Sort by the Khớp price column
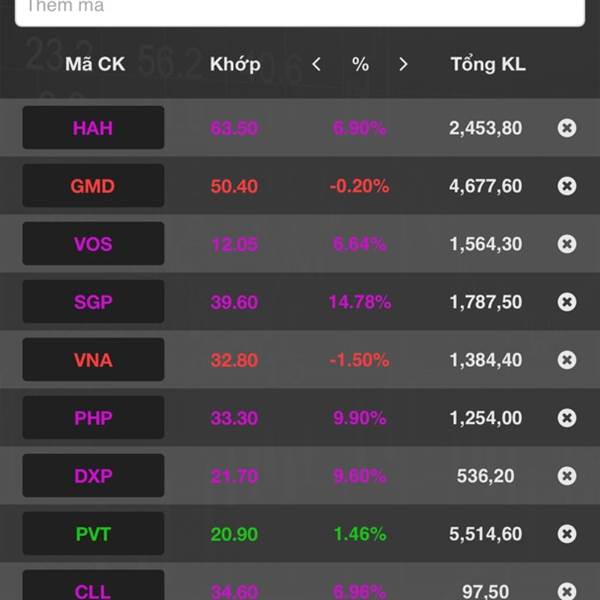The image size is (600, 600). coord(235,65)
